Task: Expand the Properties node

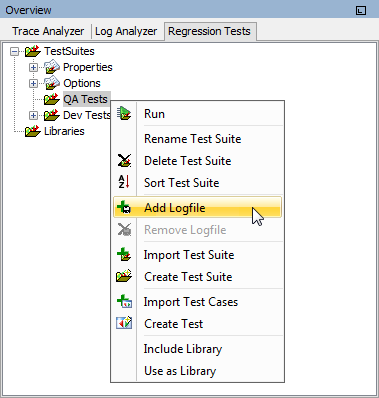Action: click(33, 67)
